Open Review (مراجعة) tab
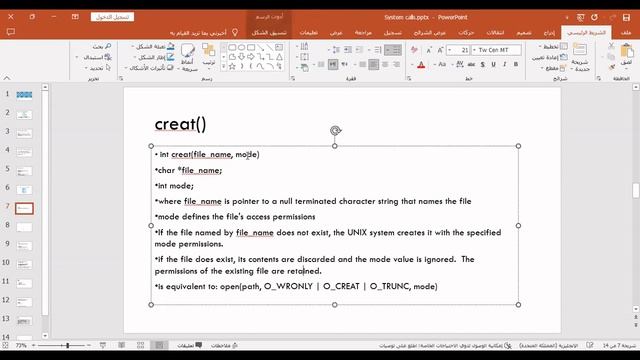The image size is (640, 360). [363, 32]
